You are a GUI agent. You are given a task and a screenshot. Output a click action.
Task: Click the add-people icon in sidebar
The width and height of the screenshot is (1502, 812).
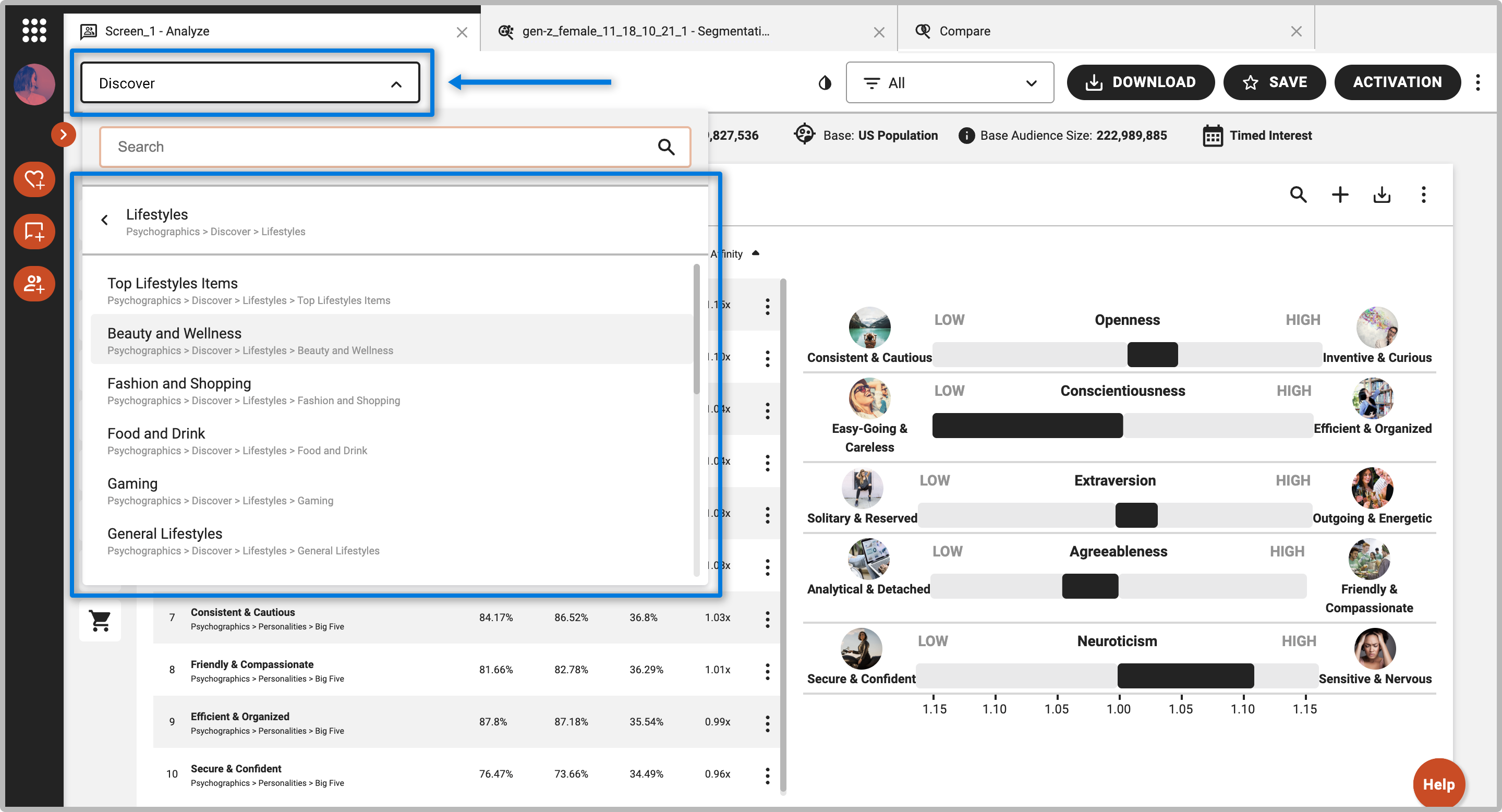[x=34, y=284]
